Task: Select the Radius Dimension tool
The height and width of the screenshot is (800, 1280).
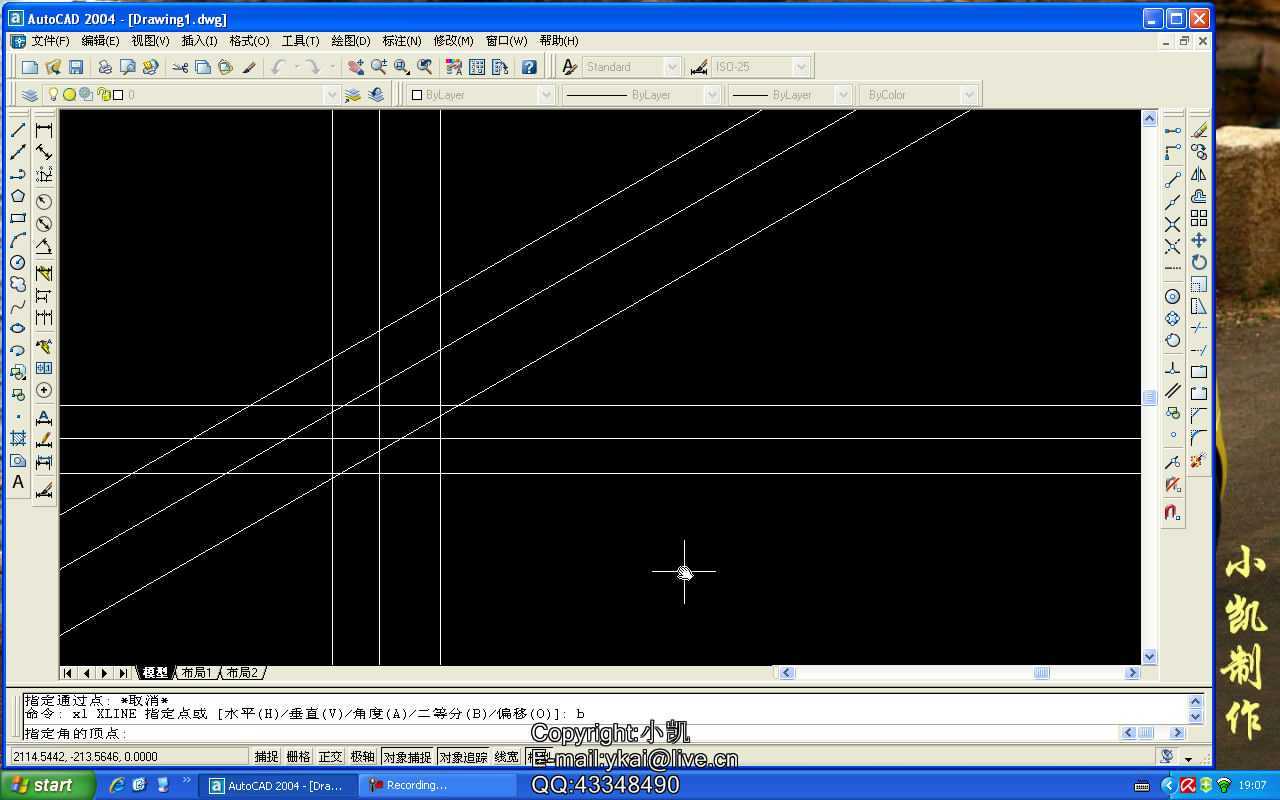Action: pyautogui.click(x=44, y=202)
